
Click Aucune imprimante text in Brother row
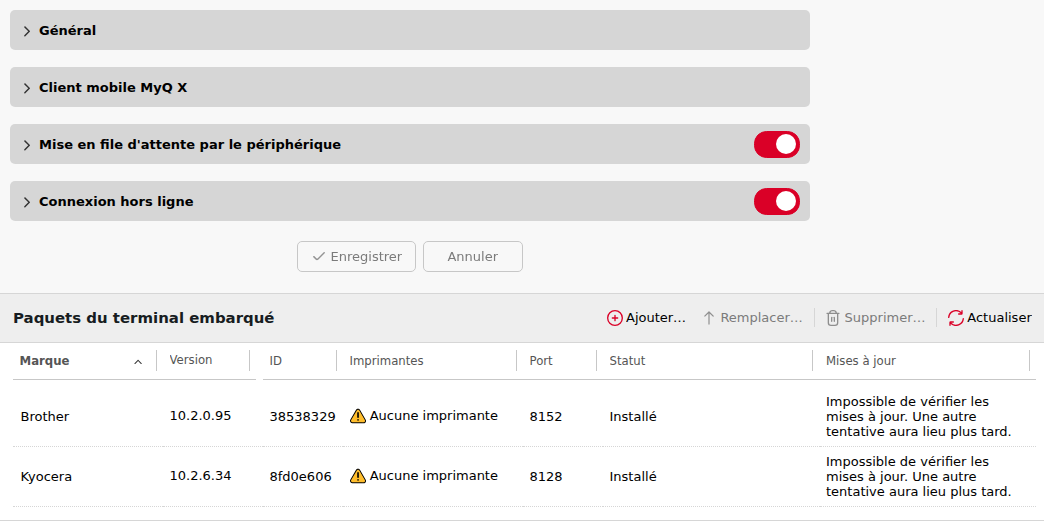coord(433,416)
